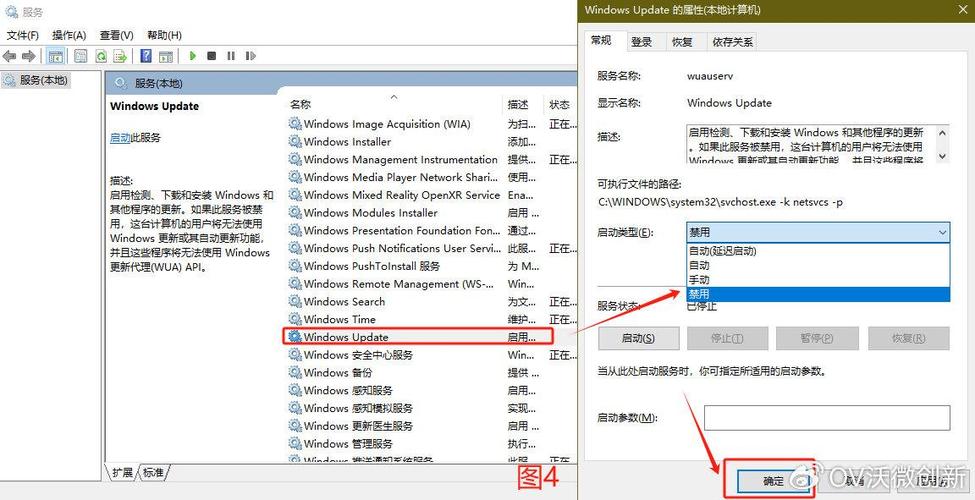
Task: Click gear icon of Windows Search
Action: pyautogui.click(x=295, y=302)
